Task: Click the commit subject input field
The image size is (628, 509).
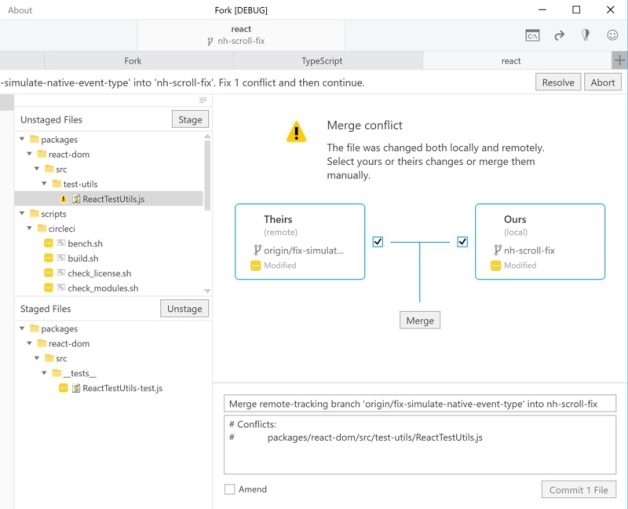Action: click(x=420, y=403)
